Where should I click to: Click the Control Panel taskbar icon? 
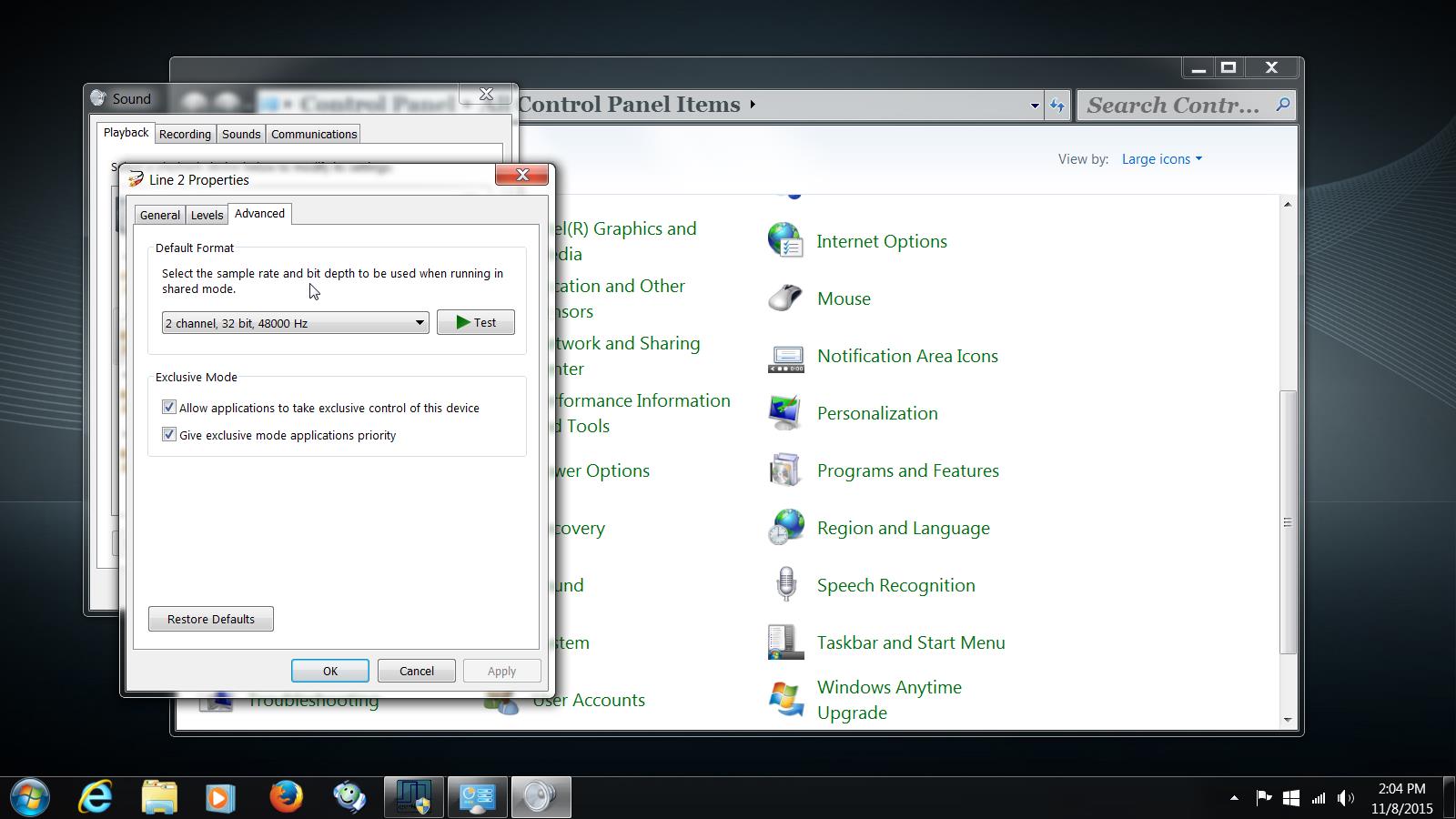click(477, 798)
